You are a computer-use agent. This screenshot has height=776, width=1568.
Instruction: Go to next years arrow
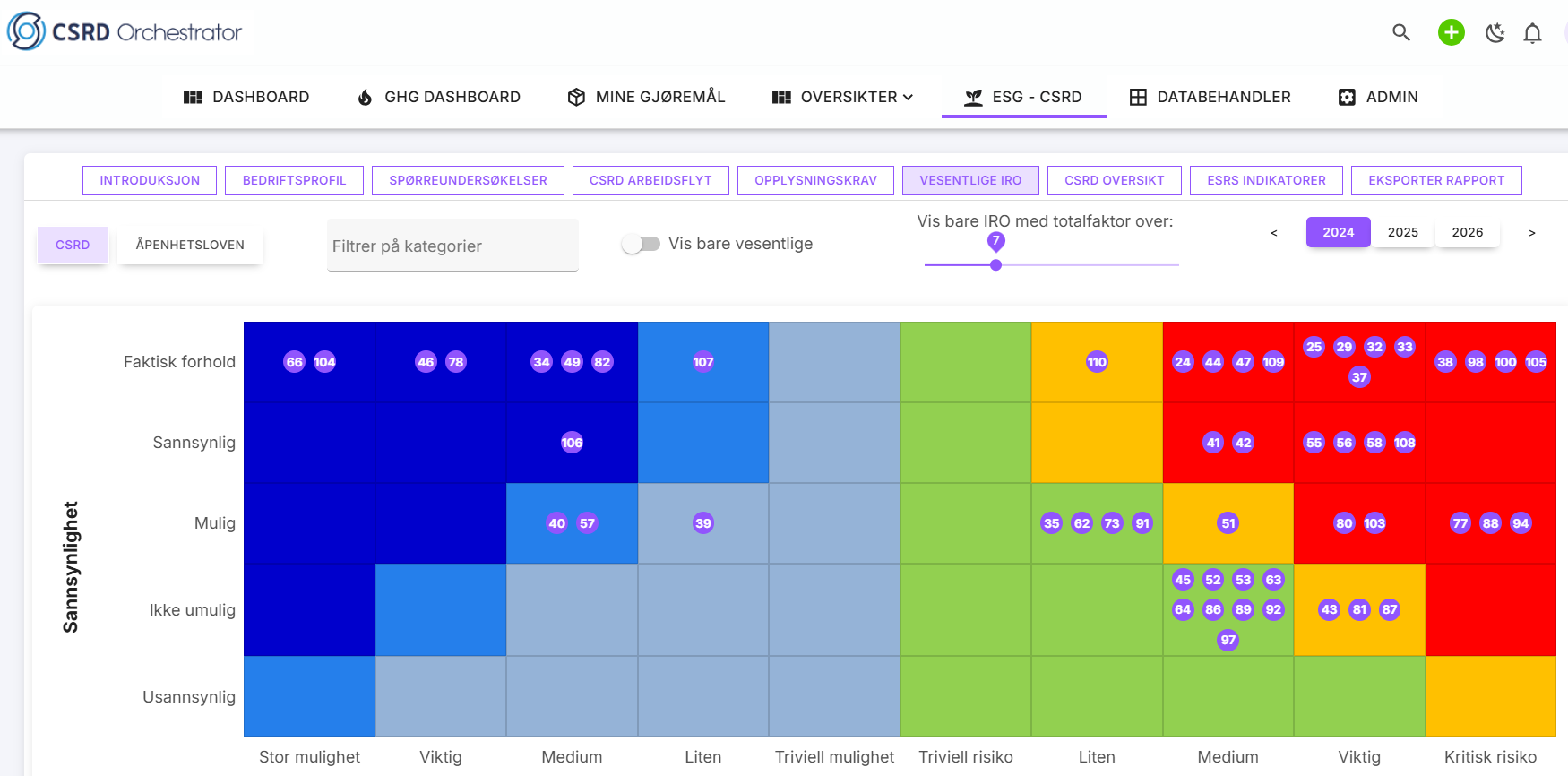tap(1531, 232)
